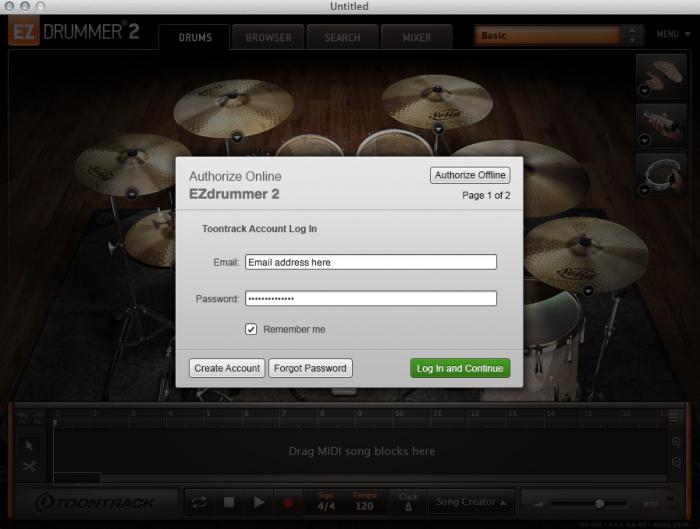Viewport: 700px width, 529px height.
Task: Open the hand claps percussion thumbnail
Action: tap(661, 76)
